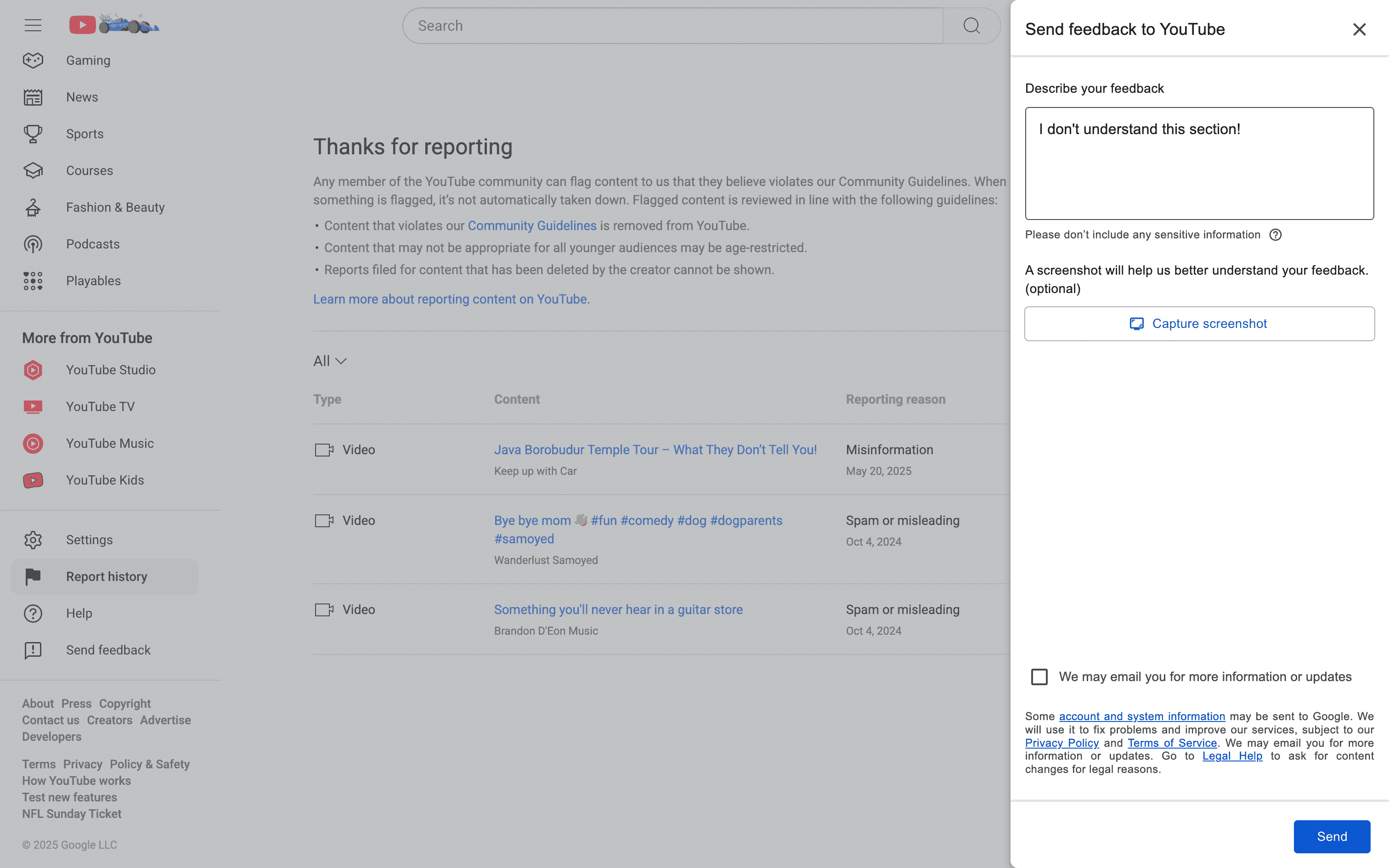Open YouTube Studio from the sidebar
This screenshot has width=1389, height=868.
[x=110, y=370]
